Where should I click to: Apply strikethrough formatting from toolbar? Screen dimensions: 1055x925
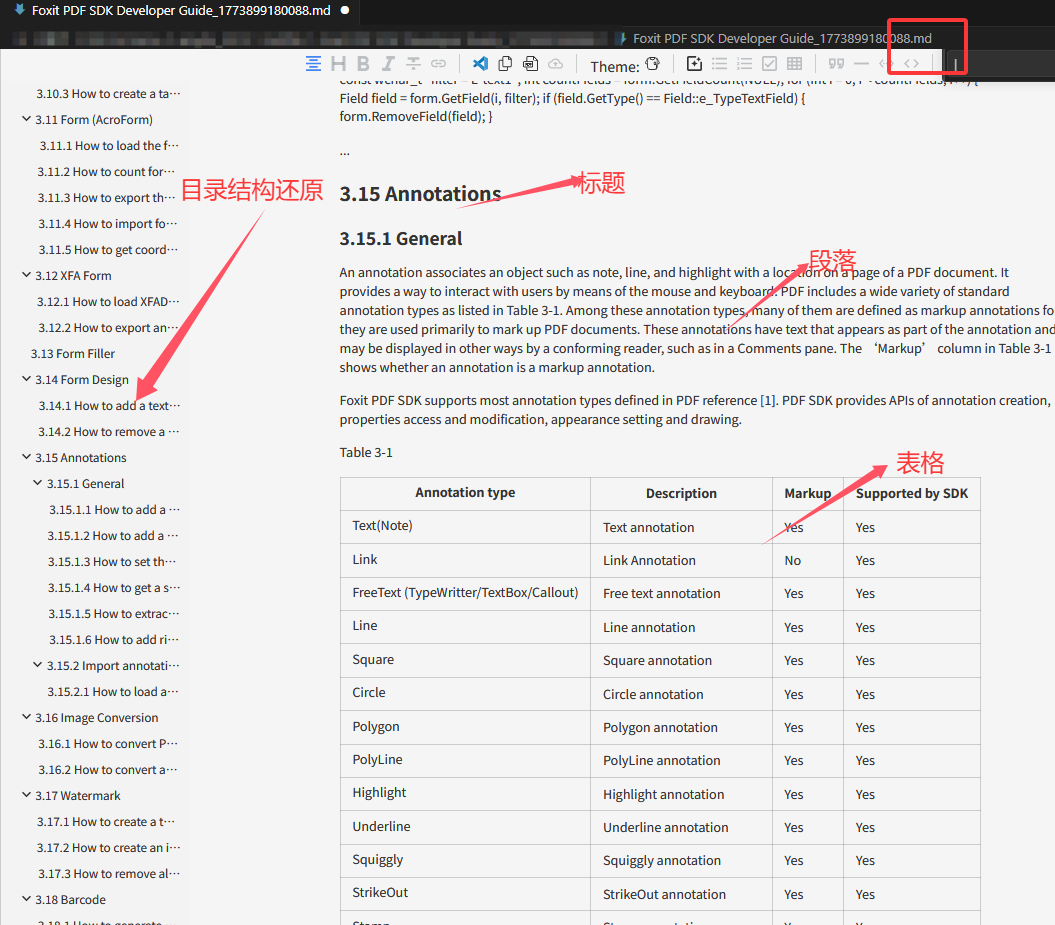tap(413, 64)
